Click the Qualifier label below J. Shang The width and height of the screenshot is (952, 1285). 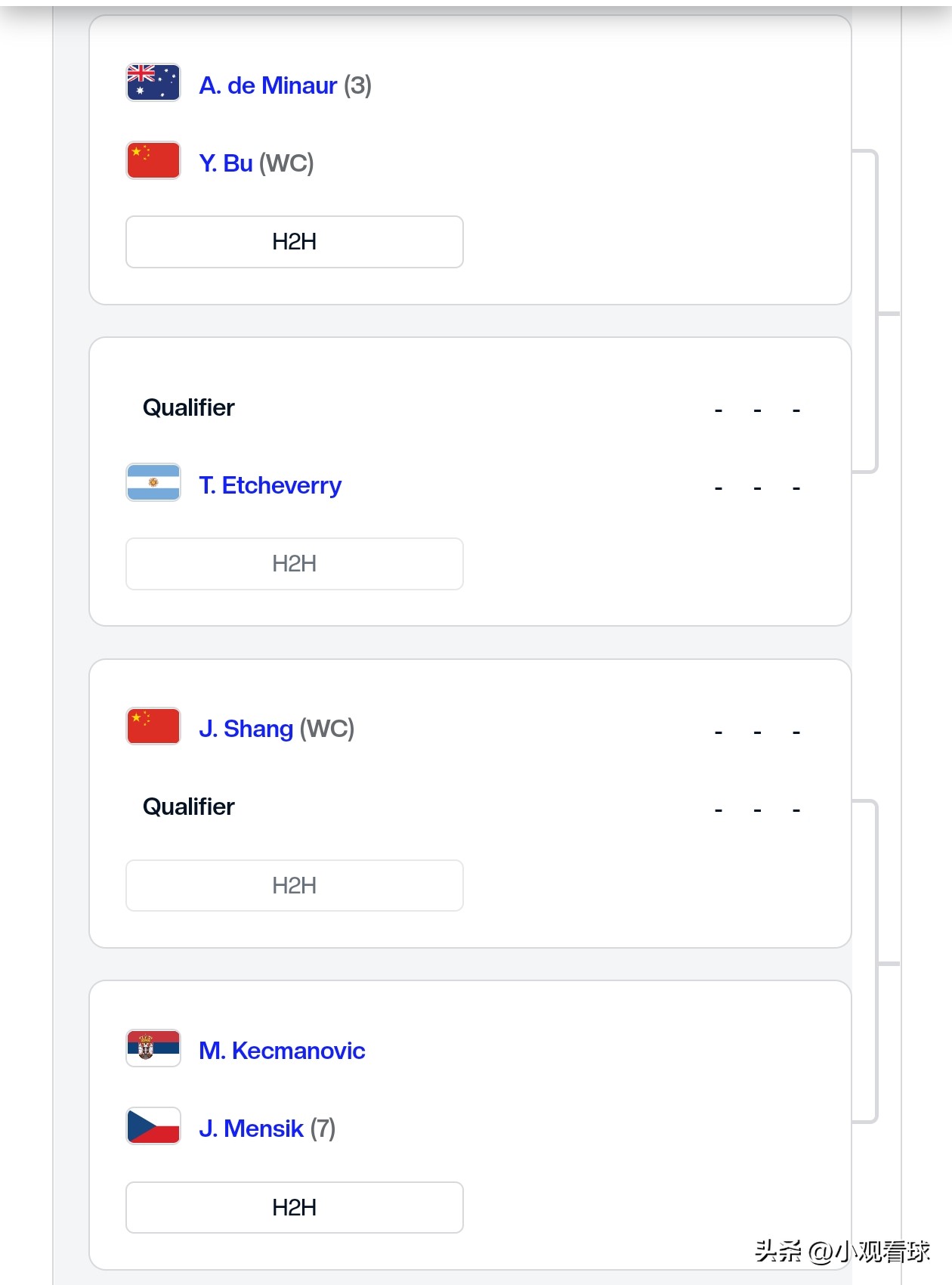point(189,807)
